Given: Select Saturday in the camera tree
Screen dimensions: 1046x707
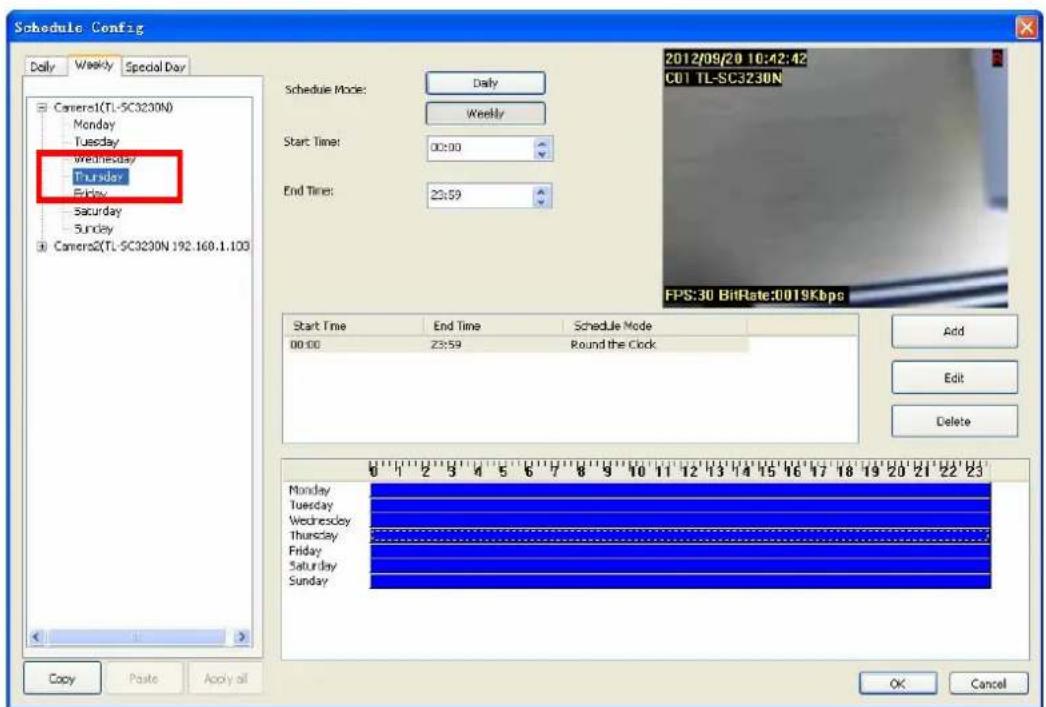Looking at the screenshot, I should 97,211.
